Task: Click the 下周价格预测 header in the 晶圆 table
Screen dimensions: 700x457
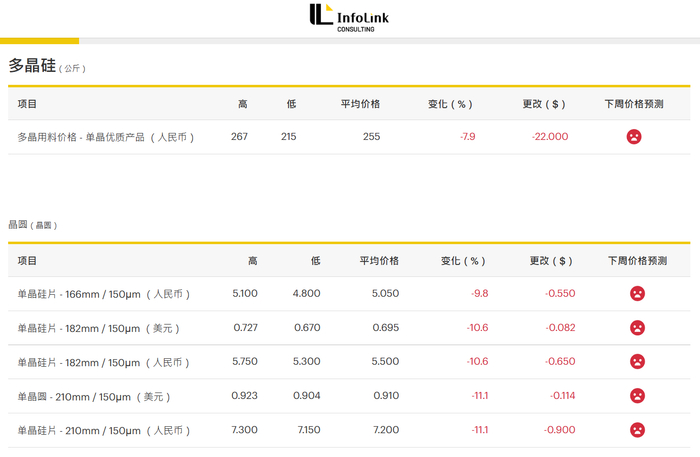Action: (637, 261)
